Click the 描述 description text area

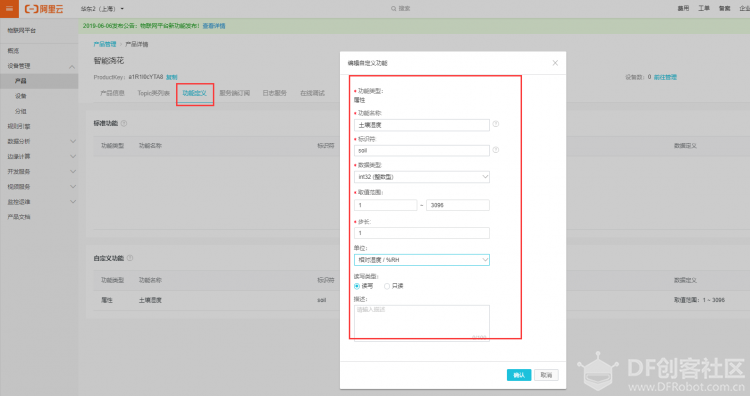421,323
